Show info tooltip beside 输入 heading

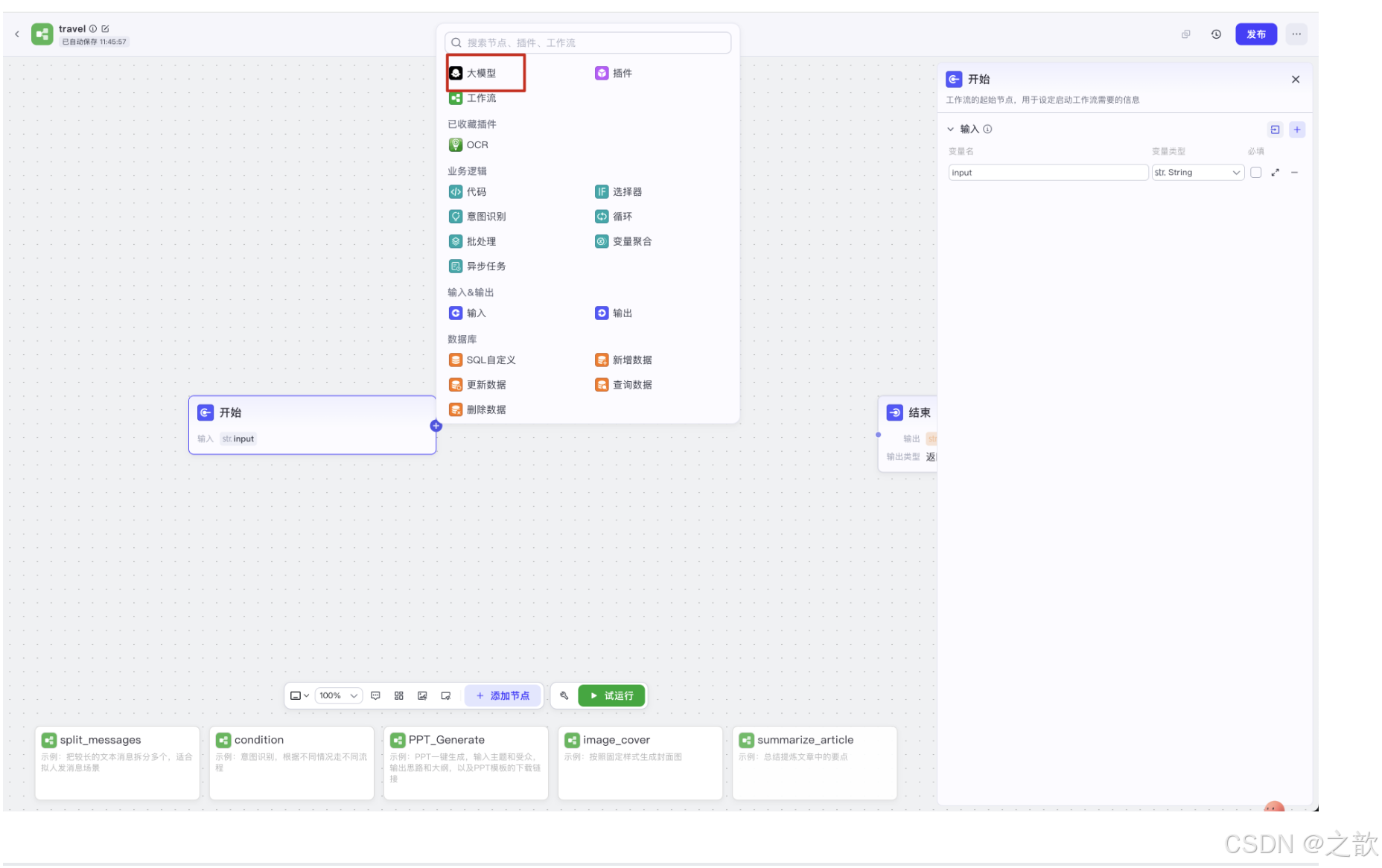(x=987, y=130)
